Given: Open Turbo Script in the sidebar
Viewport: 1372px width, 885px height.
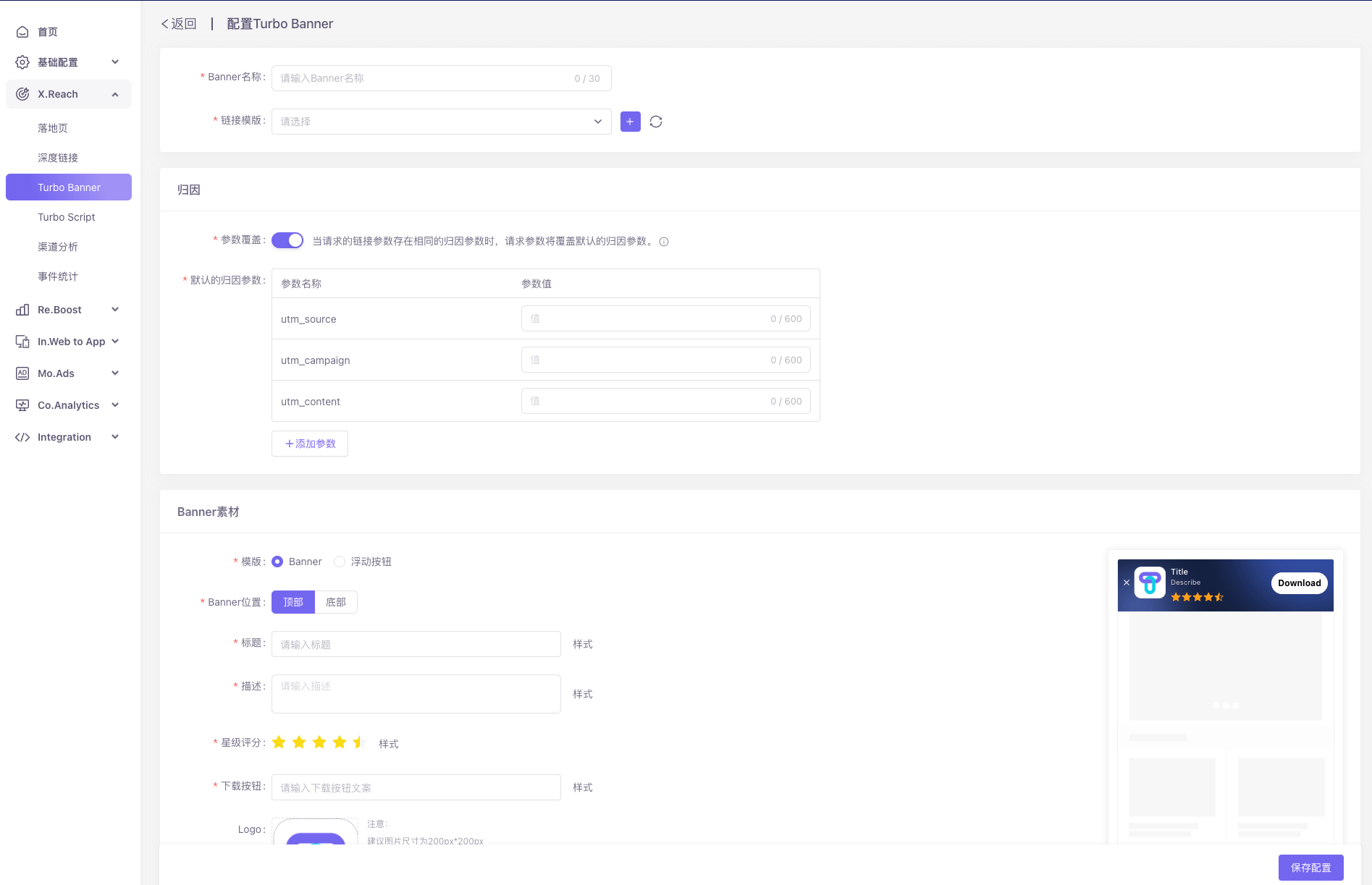Looking at the screenshot, I should coord(67,217).
